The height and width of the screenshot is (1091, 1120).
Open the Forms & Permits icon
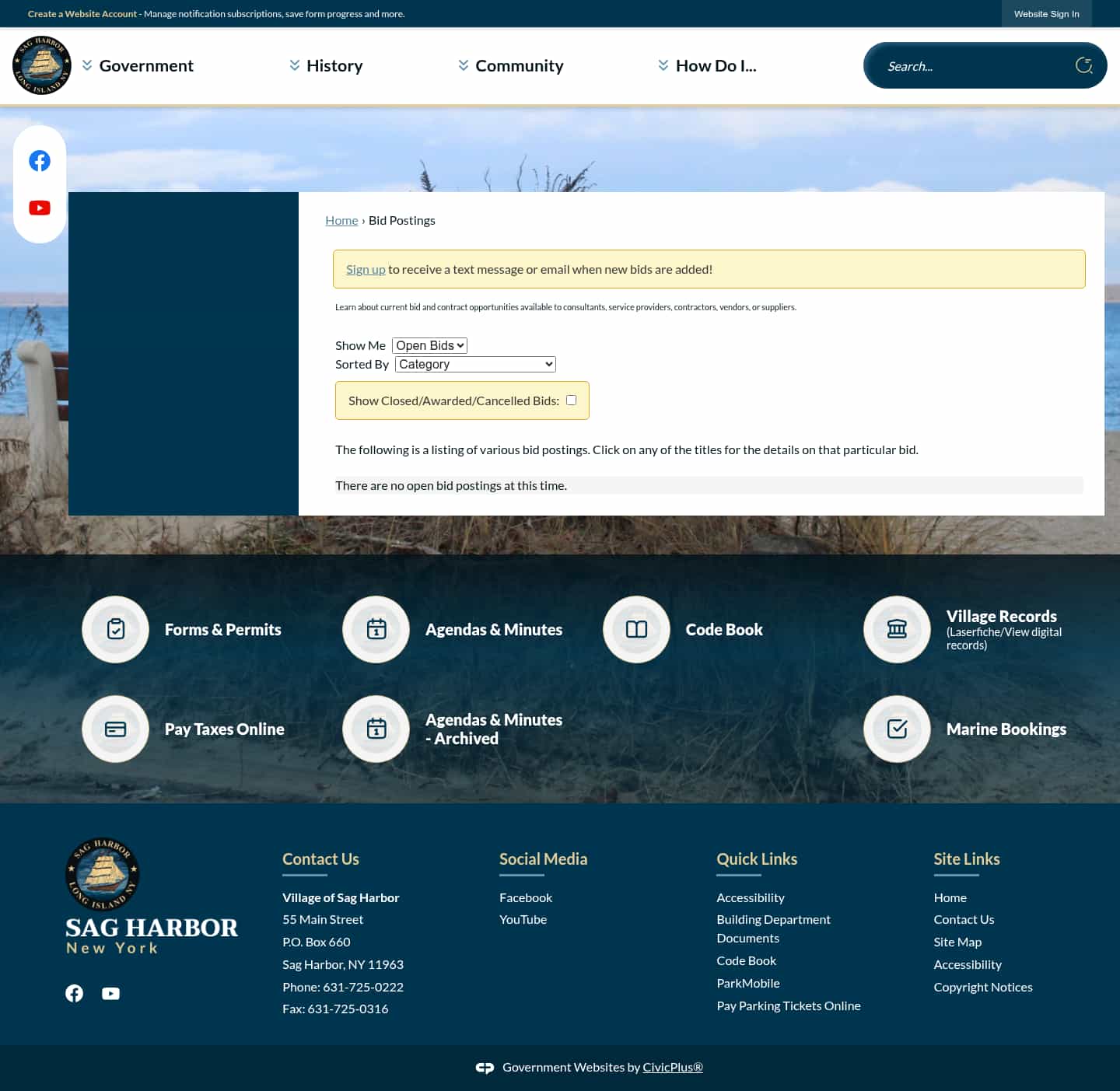coord(115,629)
